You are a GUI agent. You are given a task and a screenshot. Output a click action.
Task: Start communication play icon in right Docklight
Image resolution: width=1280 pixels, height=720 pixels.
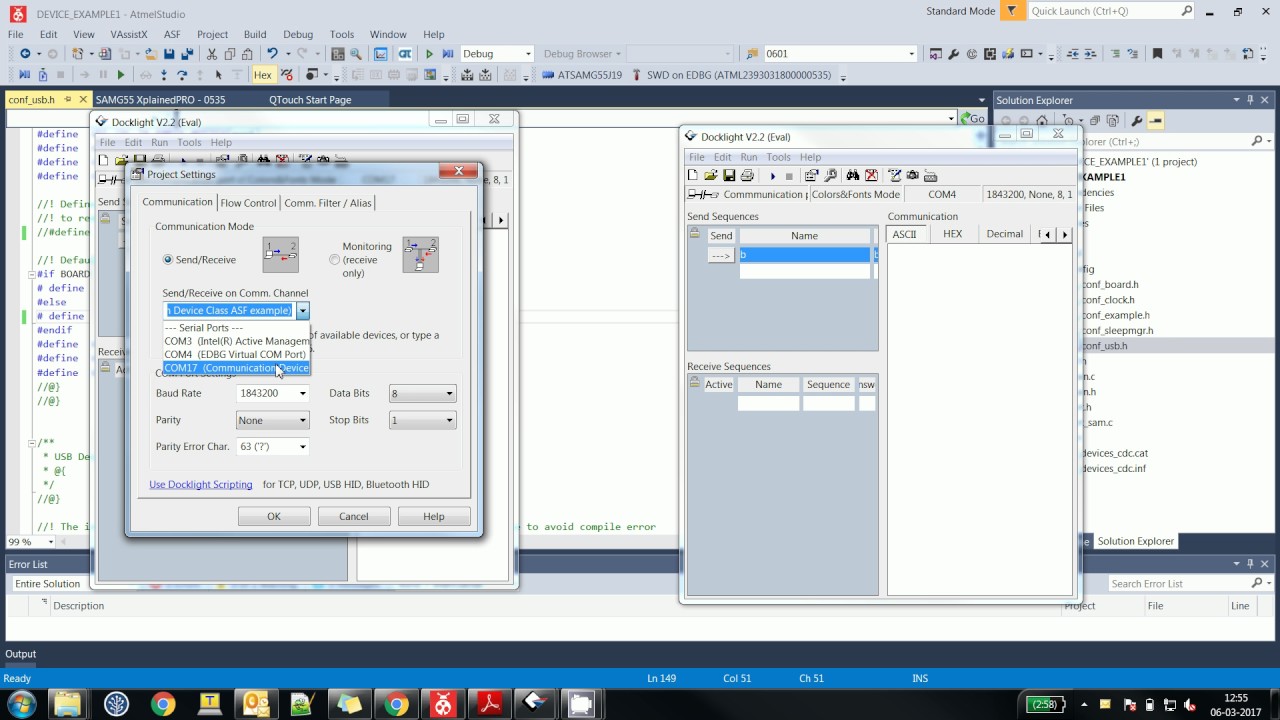point(772,175)
